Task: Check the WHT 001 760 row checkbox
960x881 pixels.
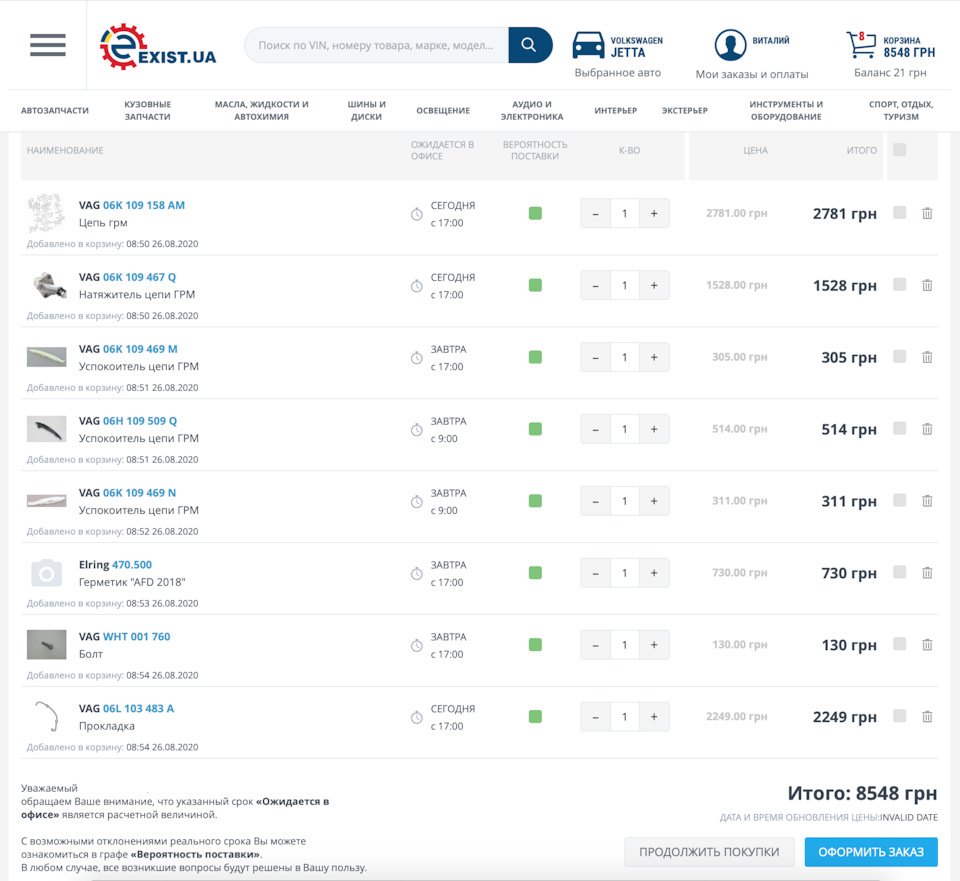Action: tap(899, 643)
